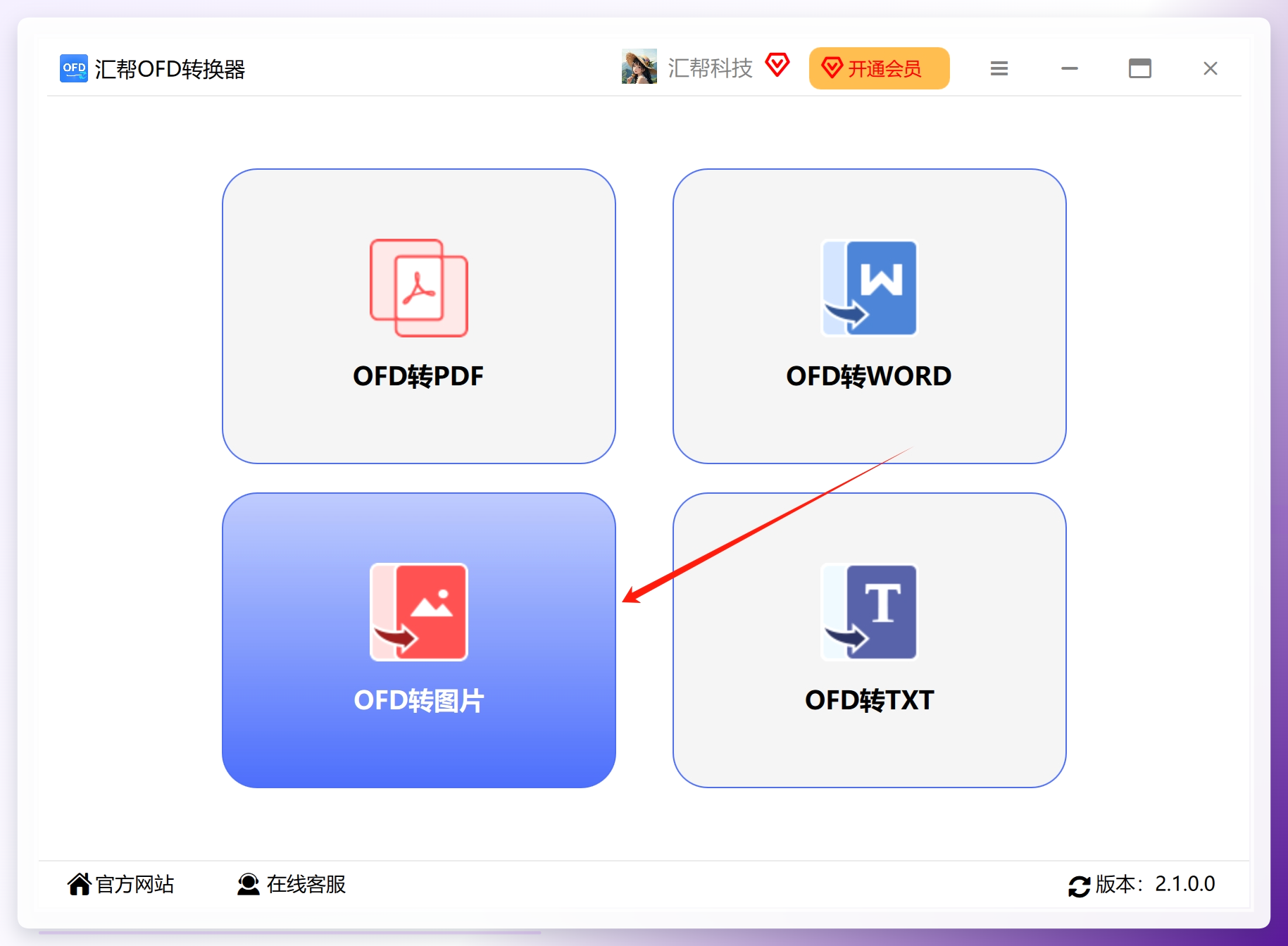Click the 汇帮OFD转换器 title text
This screenshot has width=1288, height=946.
tap(170, 69)
